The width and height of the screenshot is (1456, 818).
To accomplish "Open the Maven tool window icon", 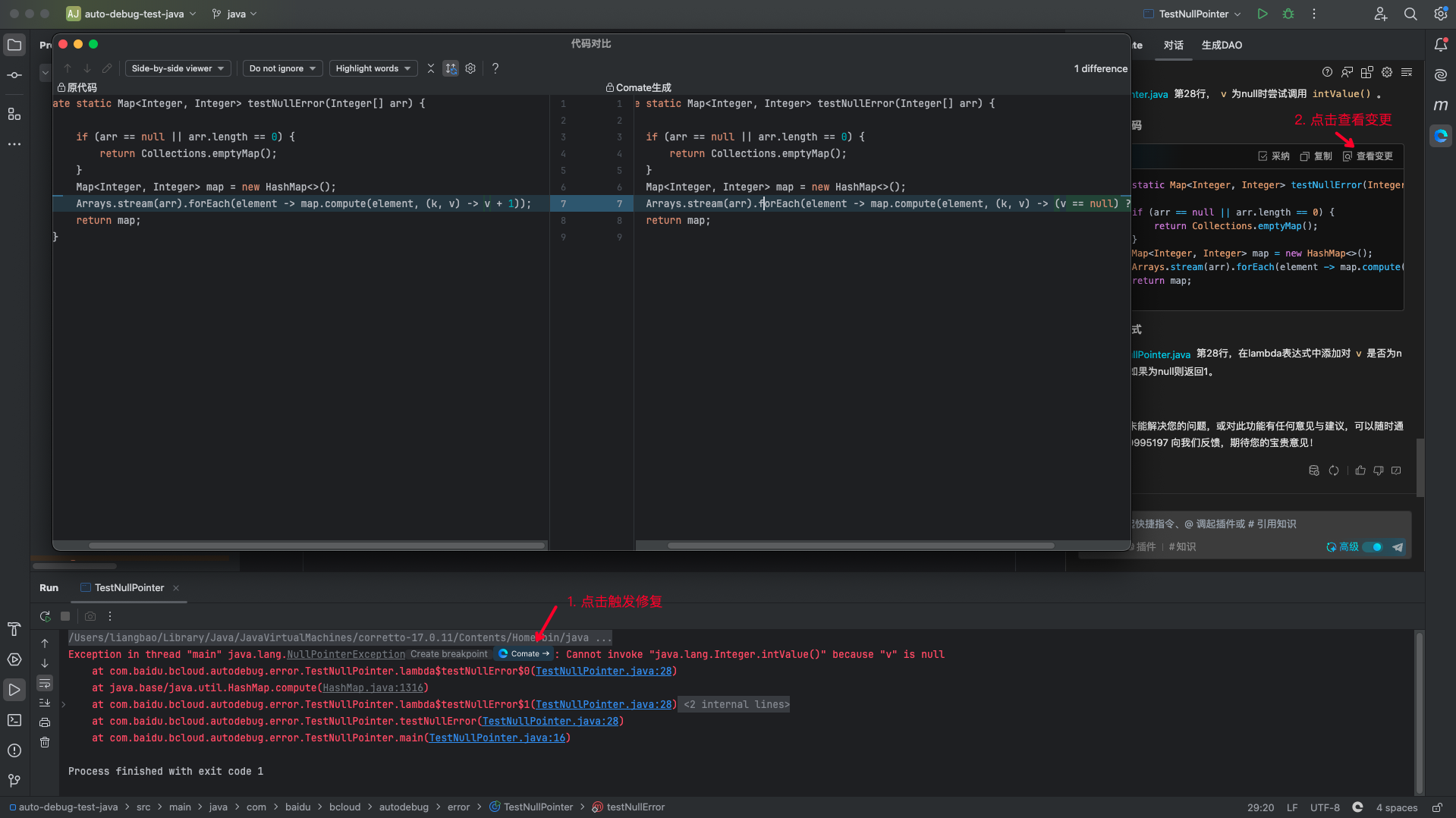I will pyautogui.click(x=1440, y=105).
